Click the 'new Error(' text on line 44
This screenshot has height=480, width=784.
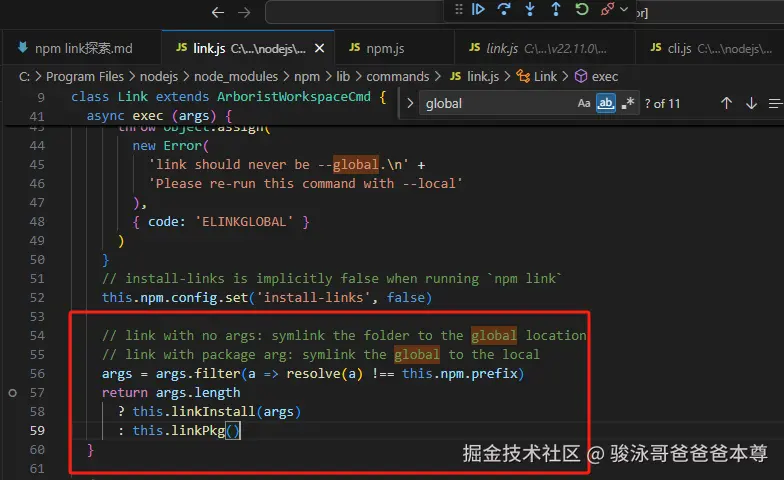pyautogui.click(x=170, y=146)
